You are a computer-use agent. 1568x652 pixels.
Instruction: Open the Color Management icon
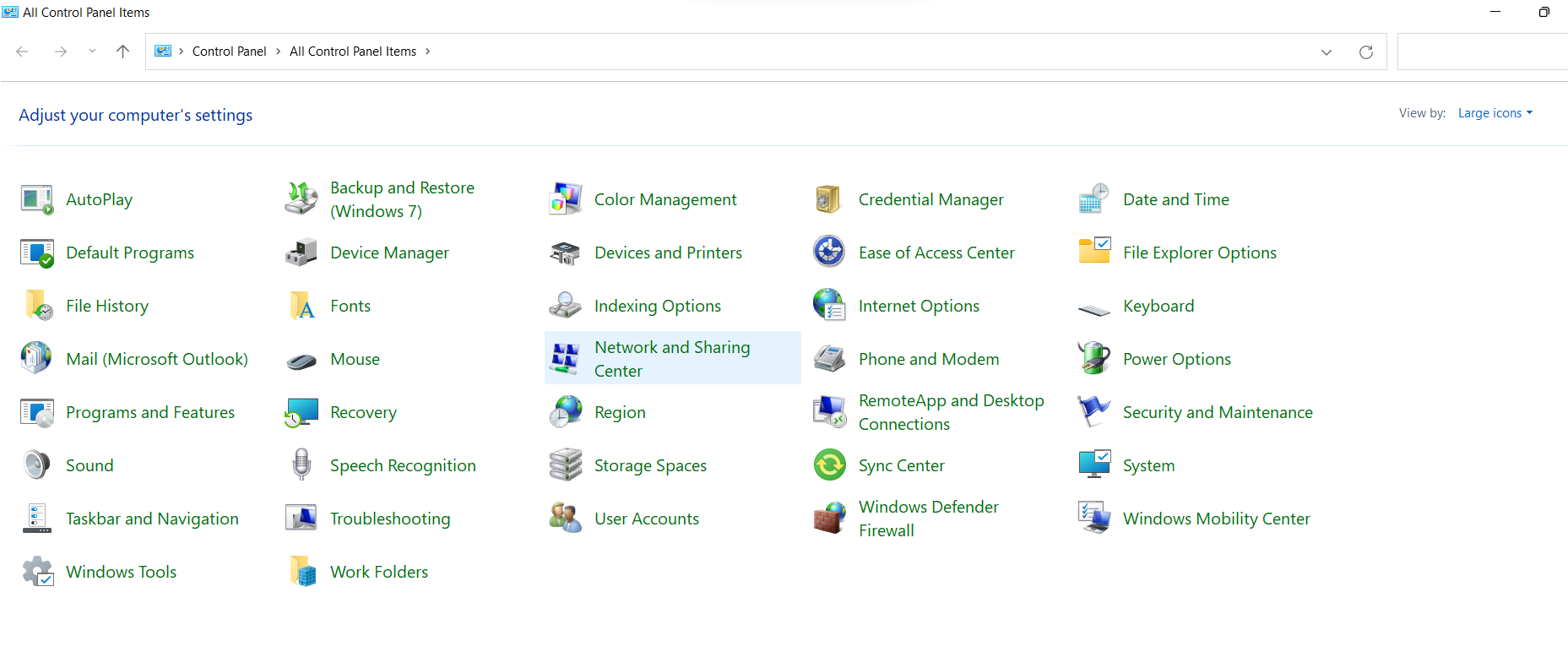[x=565, y=199]
